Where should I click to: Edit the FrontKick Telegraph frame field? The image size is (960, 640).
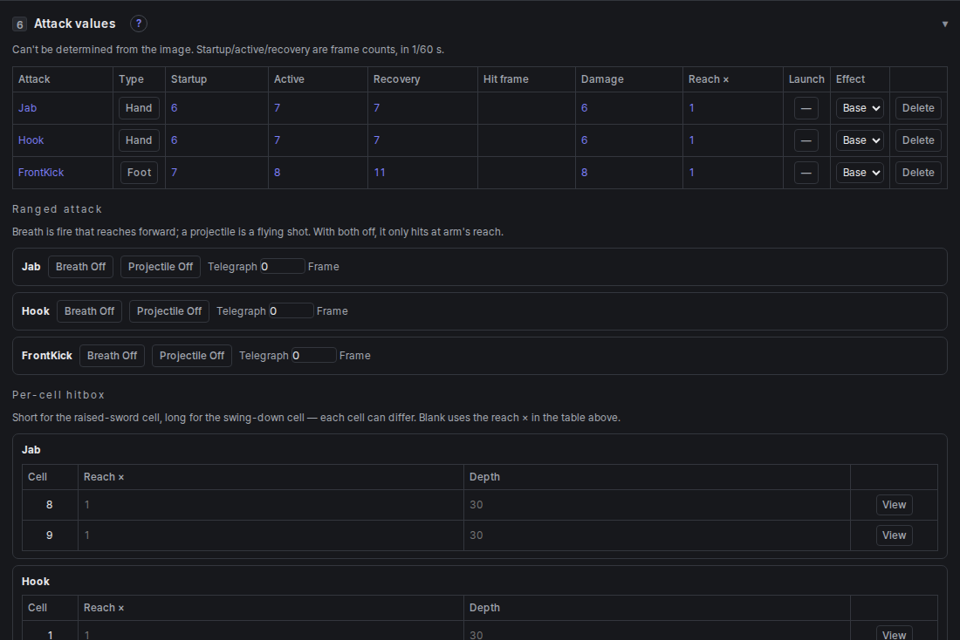pos(313,355)
